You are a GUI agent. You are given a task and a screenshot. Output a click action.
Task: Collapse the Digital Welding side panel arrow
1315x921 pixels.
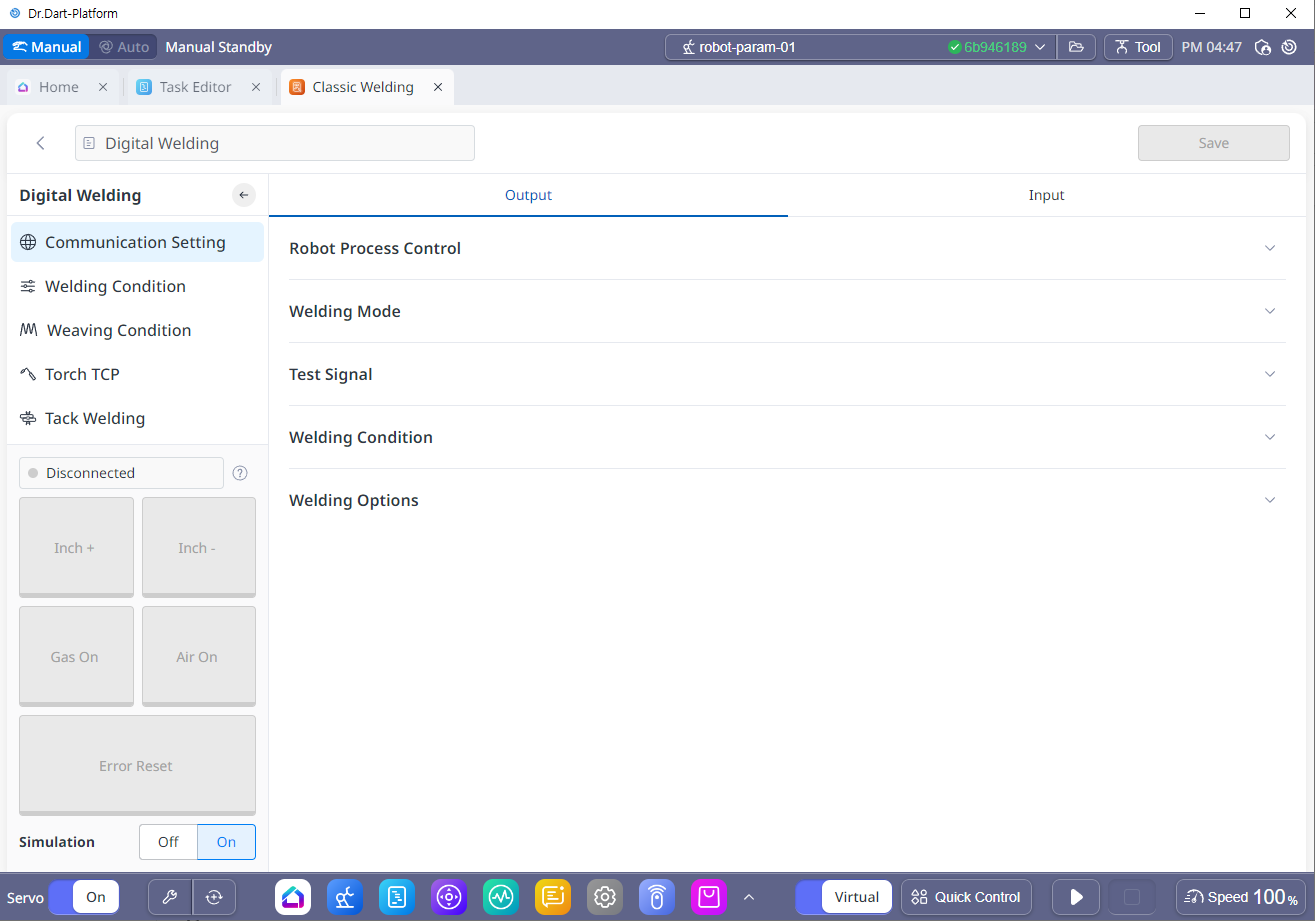tap(244, 195)
